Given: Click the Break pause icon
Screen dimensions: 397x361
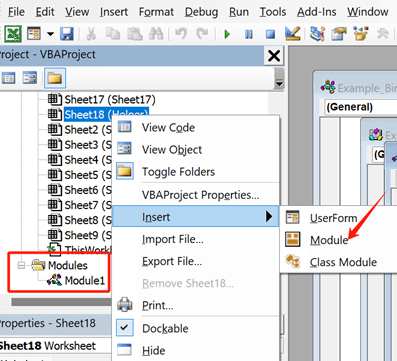Looking at the screenshot, I should (x=249, y=34).
